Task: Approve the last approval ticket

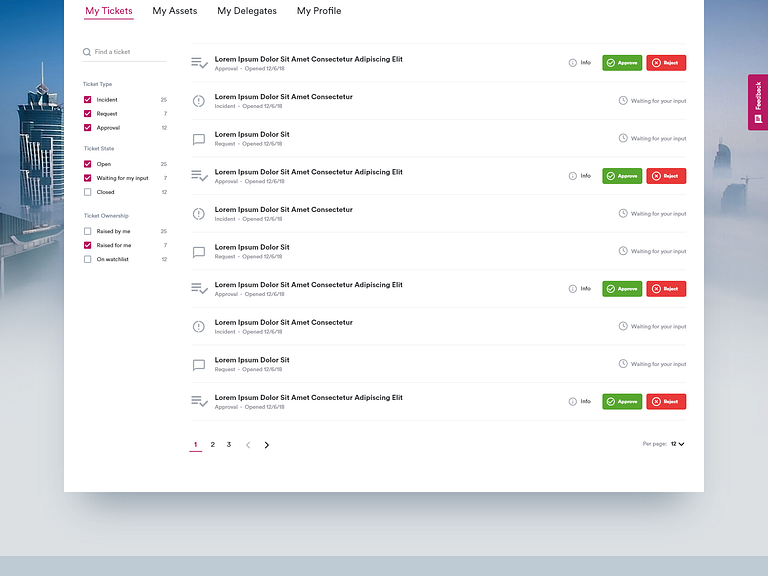Action: [622, 402]
